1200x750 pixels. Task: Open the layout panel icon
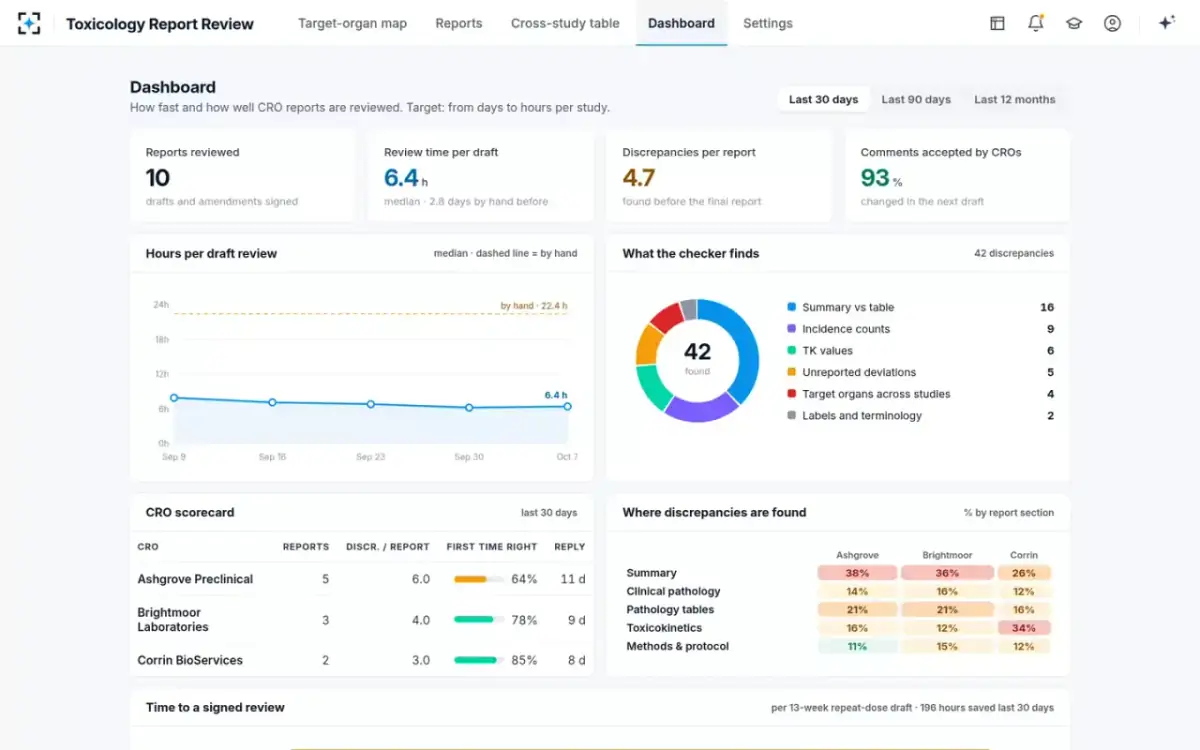point(997,23)
